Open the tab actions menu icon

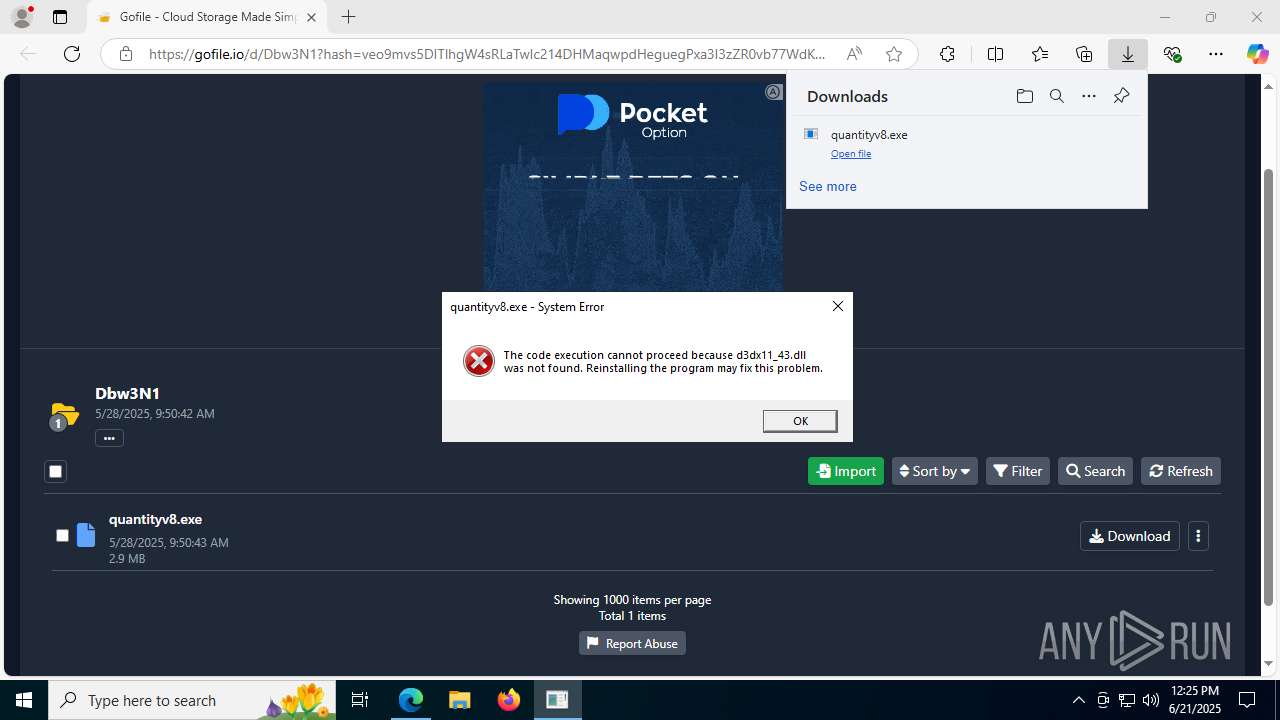tap(60, 17)
